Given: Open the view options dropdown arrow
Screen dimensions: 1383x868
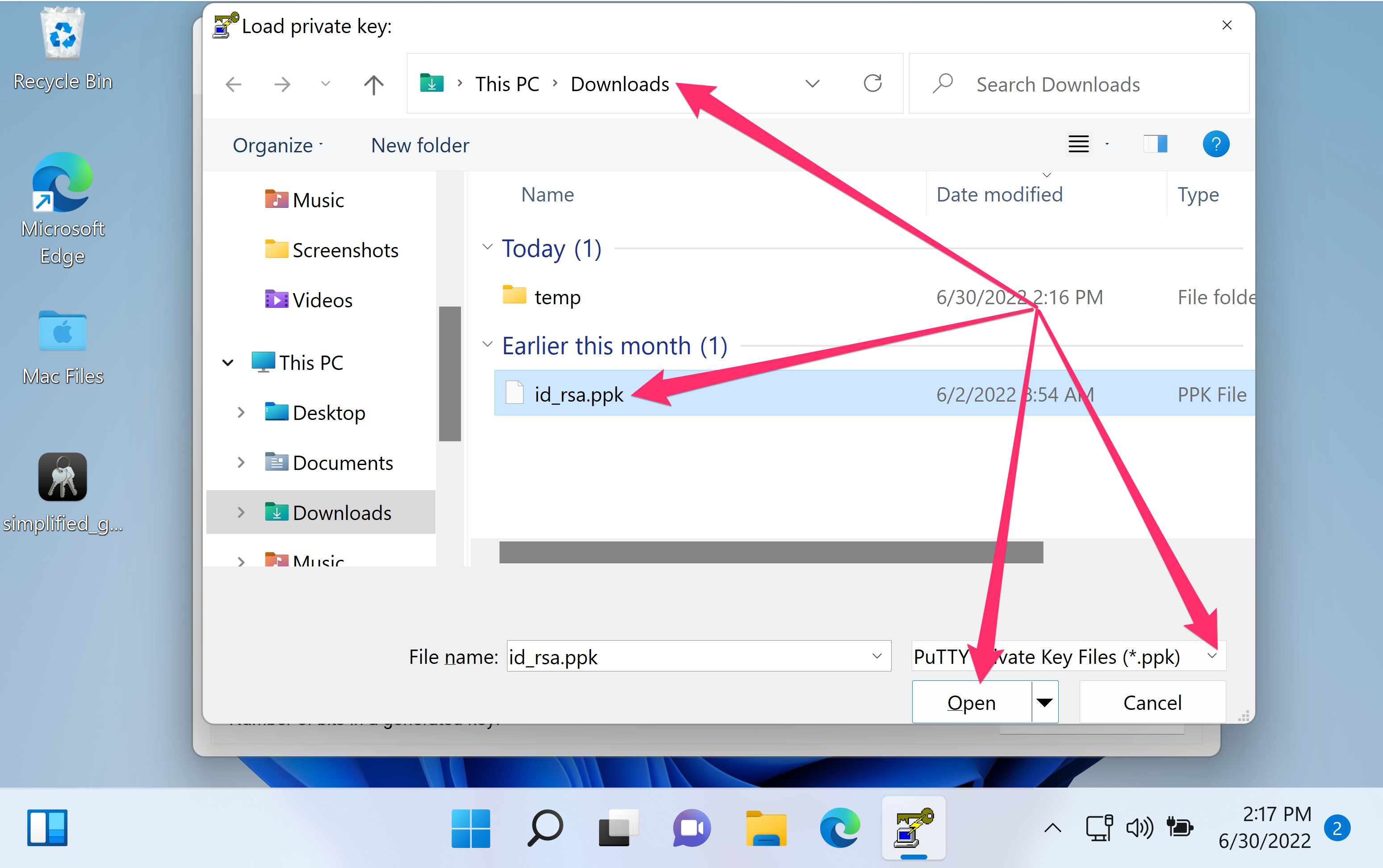Looking at the screenshot, I should click(1107, 144).
